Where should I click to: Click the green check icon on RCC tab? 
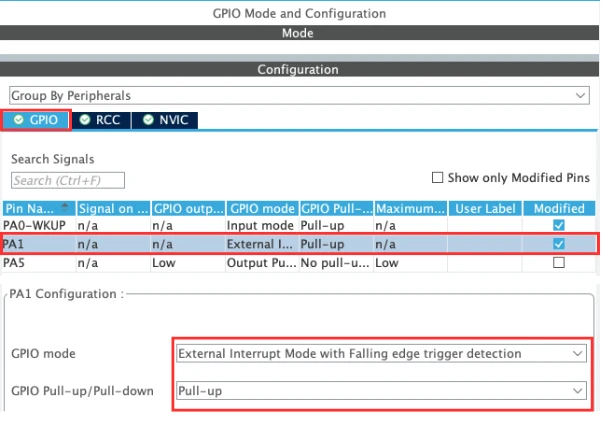coord(85,120)
